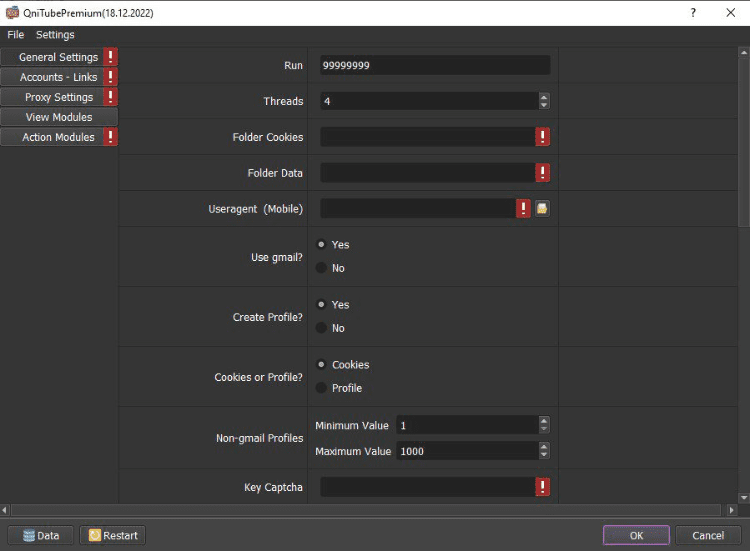The image size is (750, 552).
Task: Click the warning icon on Proxy Settings
Action: (110, 97)
